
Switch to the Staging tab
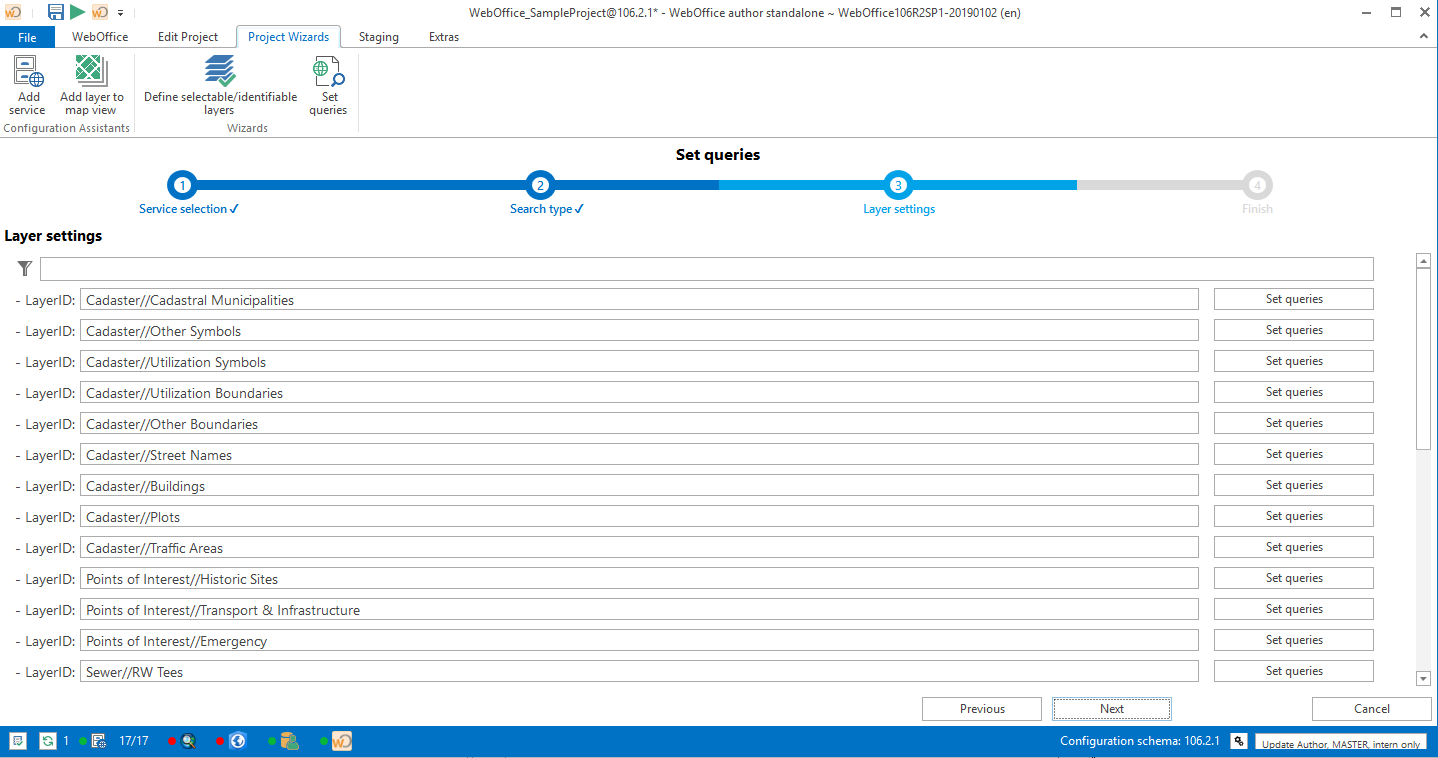(x=378, y=37)
